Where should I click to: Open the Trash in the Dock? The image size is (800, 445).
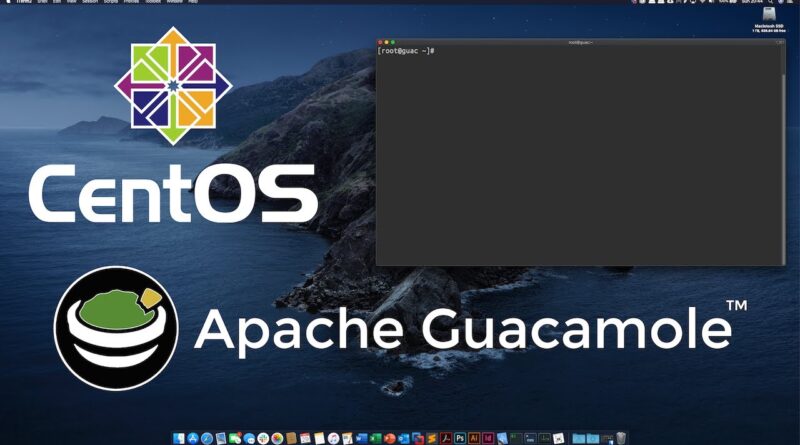pyautogui.click(x=621, y=438)
